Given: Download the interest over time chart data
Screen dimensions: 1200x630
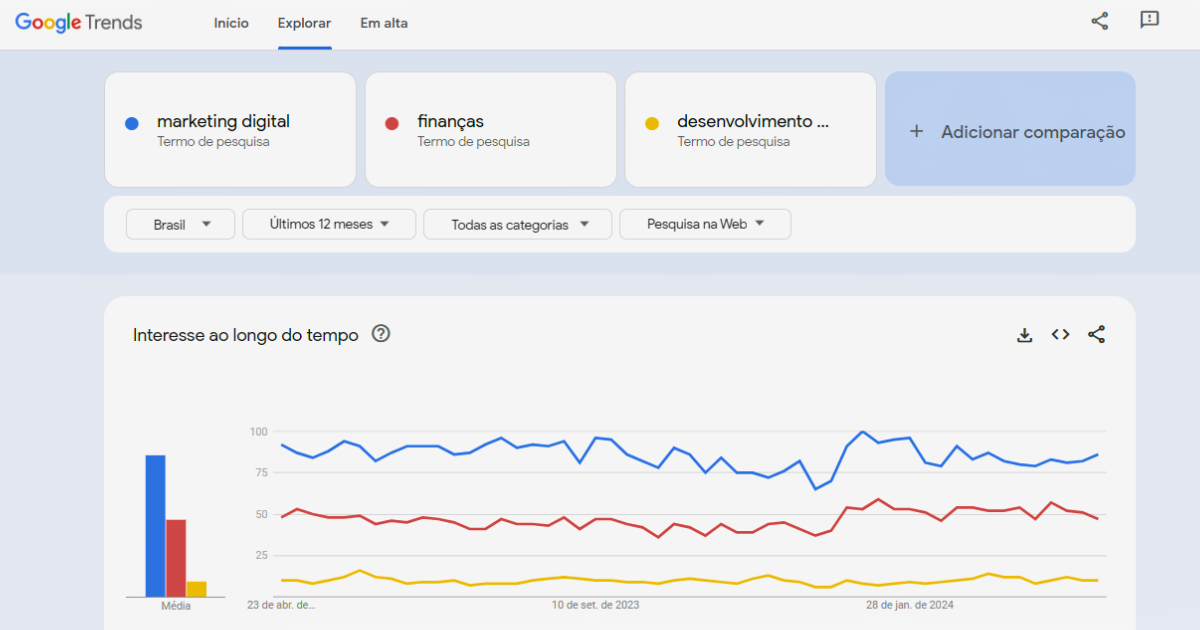Looking at the screenshot, I should coord(1024,334).
